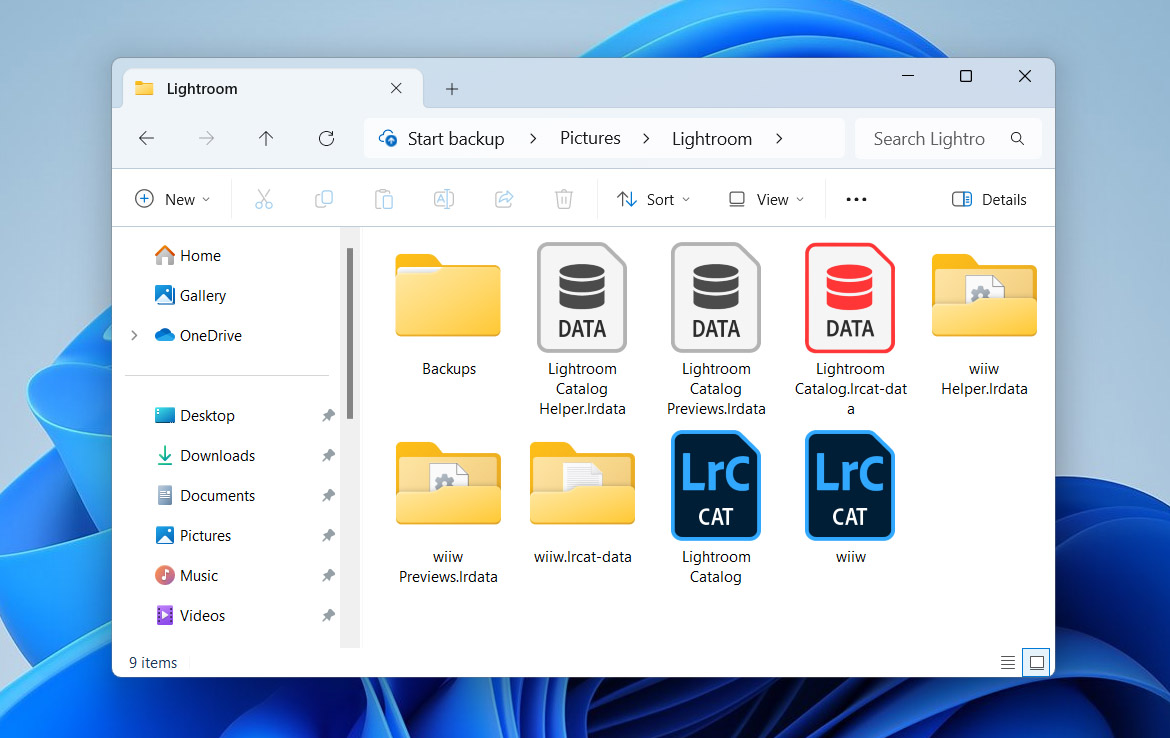Unpin Downloads using its pin icon
This screenshot has height=738, width=1170.
coord(328,455)
